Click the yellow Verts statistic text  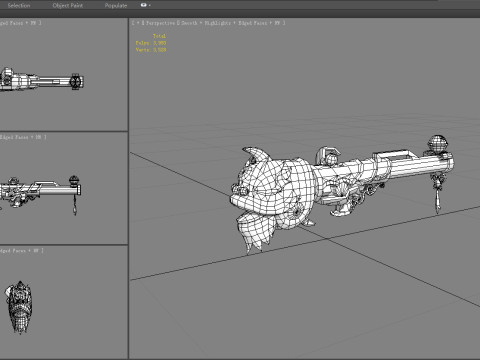(x=151, y=50)
